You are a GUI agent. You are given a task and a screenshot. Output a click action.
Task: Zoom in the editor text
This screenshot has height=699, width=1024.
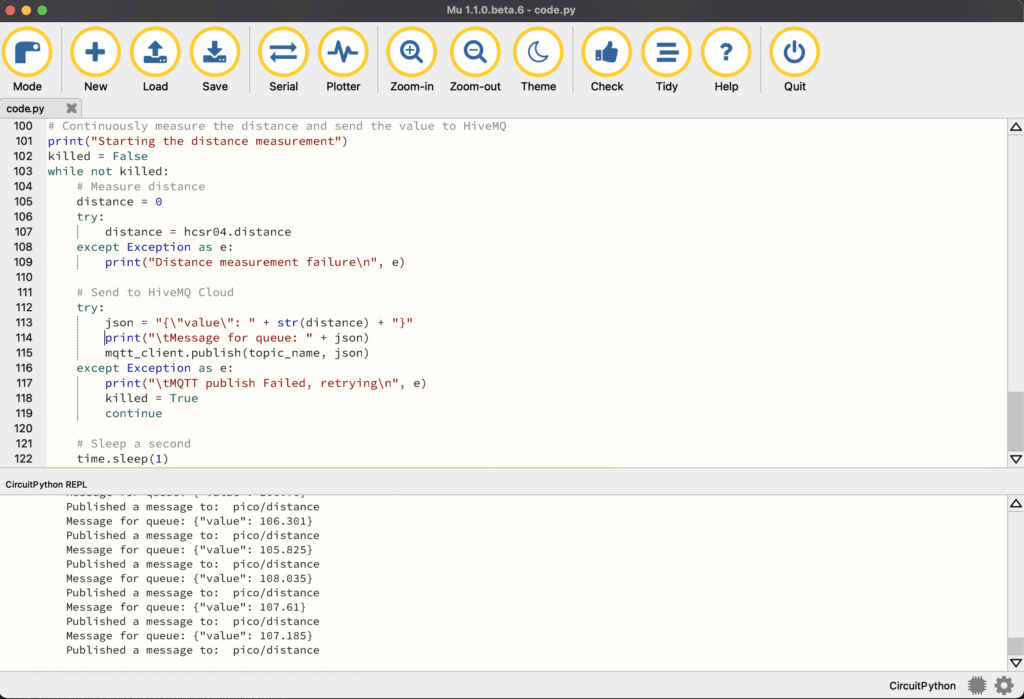click(411, 59)
